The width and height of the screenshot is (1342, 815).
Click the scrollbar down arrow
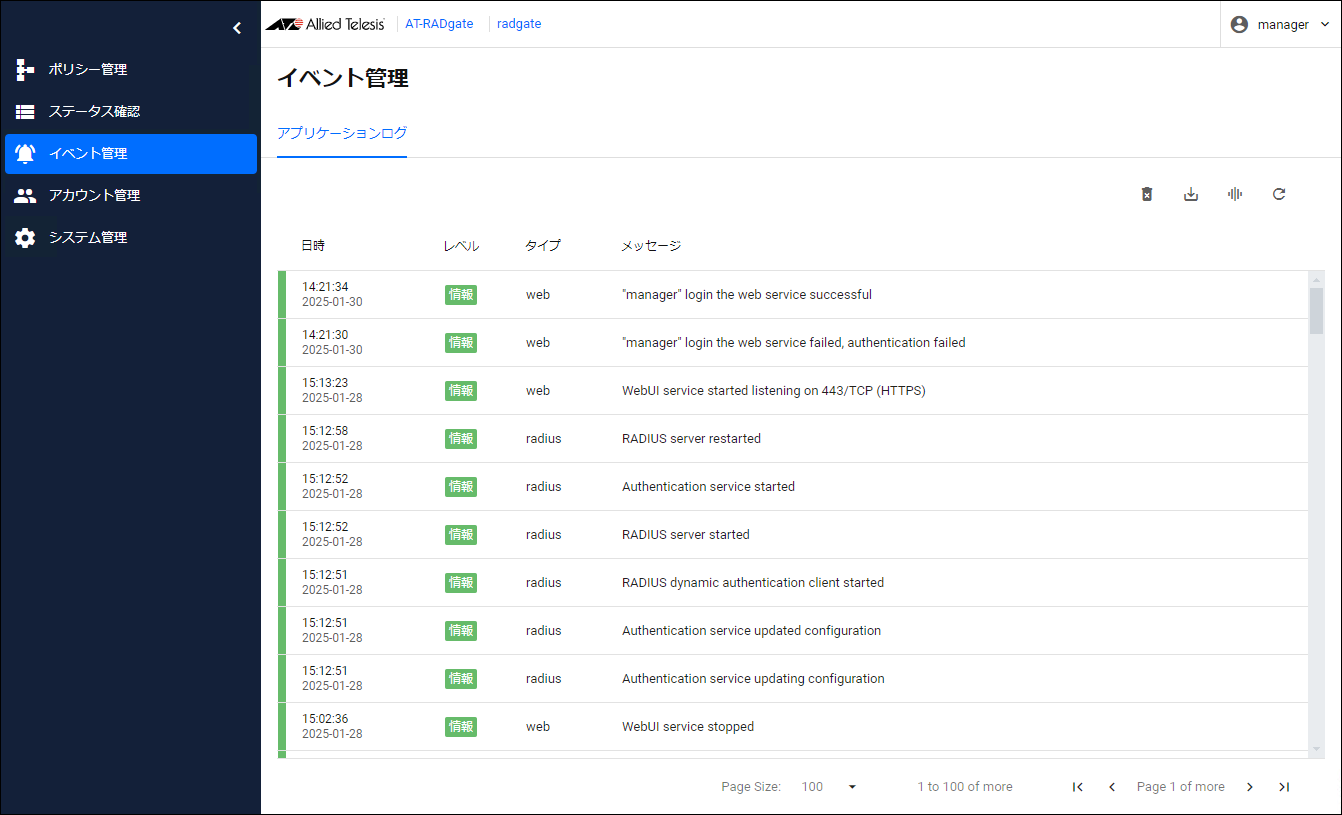click(x=1316, y=749)
